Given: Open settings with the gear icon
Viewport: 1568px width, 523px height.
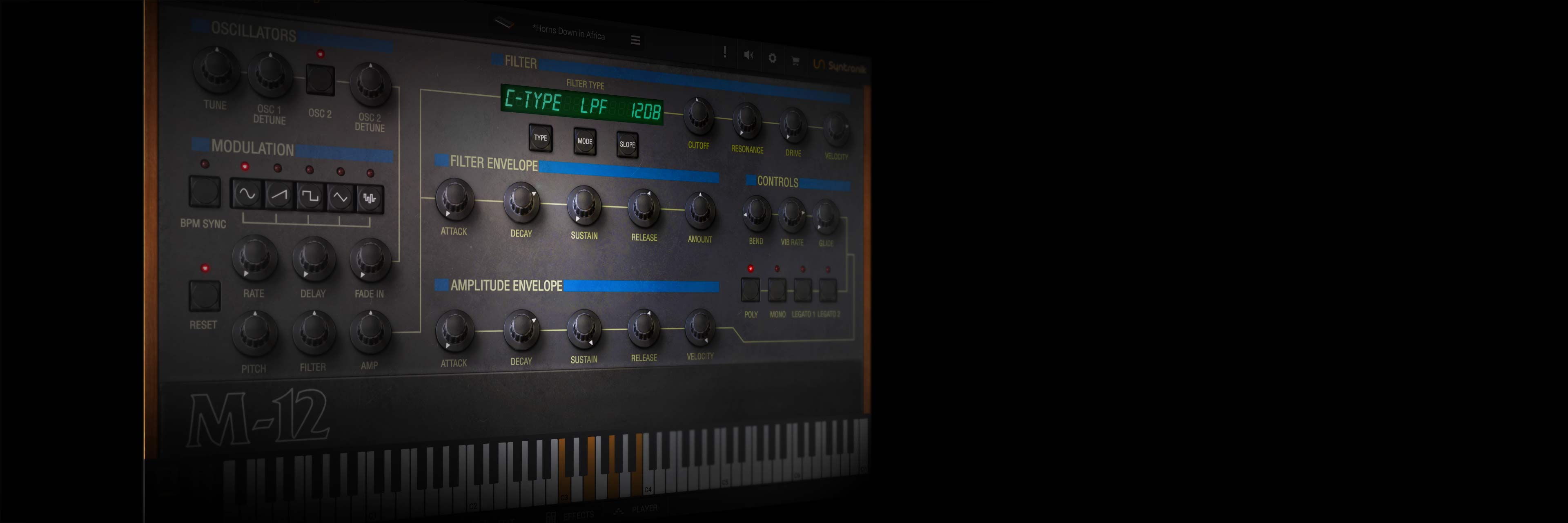Looking at the screenshot, I should click(773, 58).
